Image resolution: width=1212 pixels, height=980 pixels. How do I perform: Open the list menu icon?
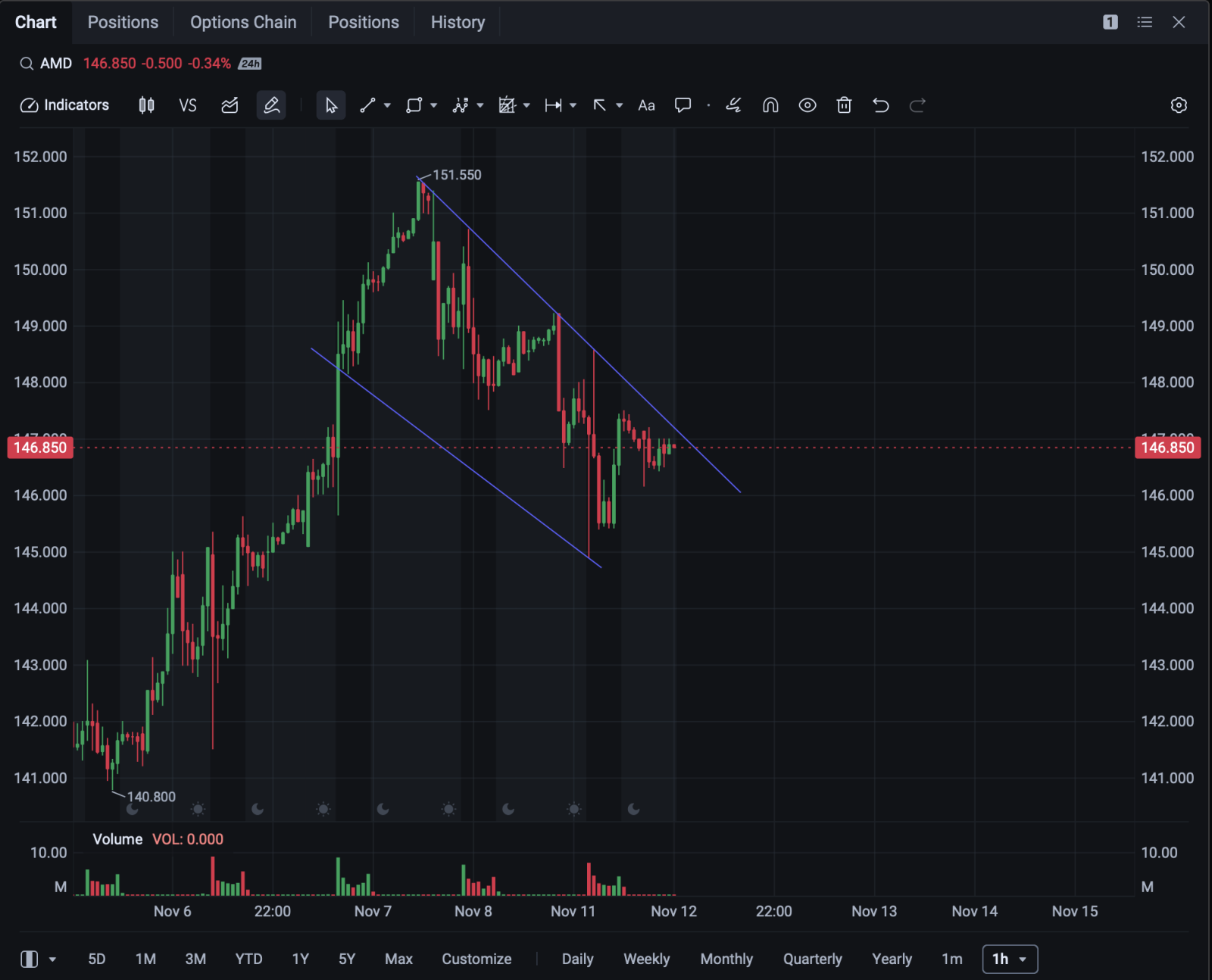(1145, 22)
